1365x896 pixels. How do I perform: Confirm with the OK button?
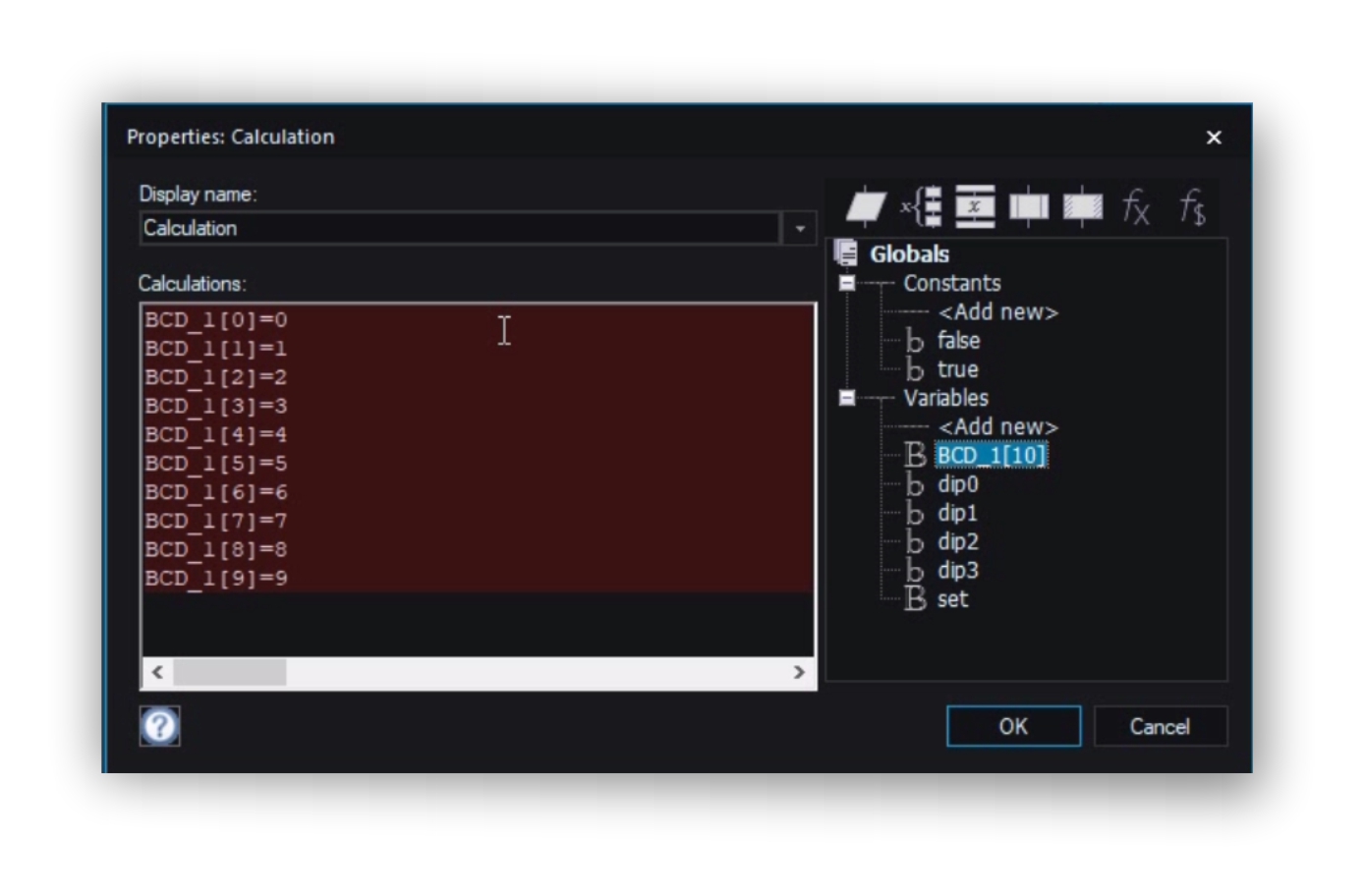pos(1013,726)
